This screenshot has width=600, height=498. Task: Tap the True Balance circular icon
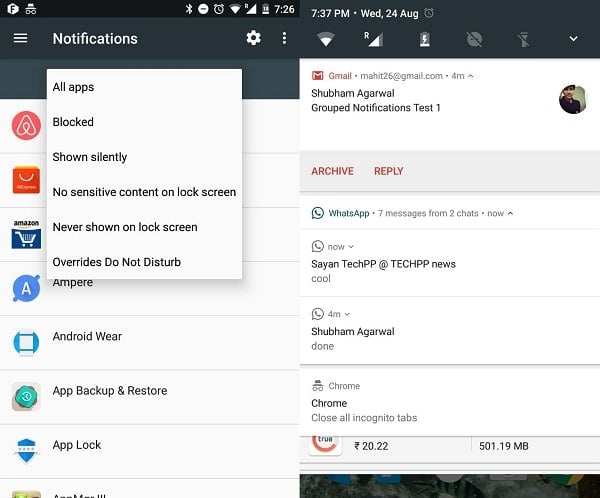click(325, 445)
